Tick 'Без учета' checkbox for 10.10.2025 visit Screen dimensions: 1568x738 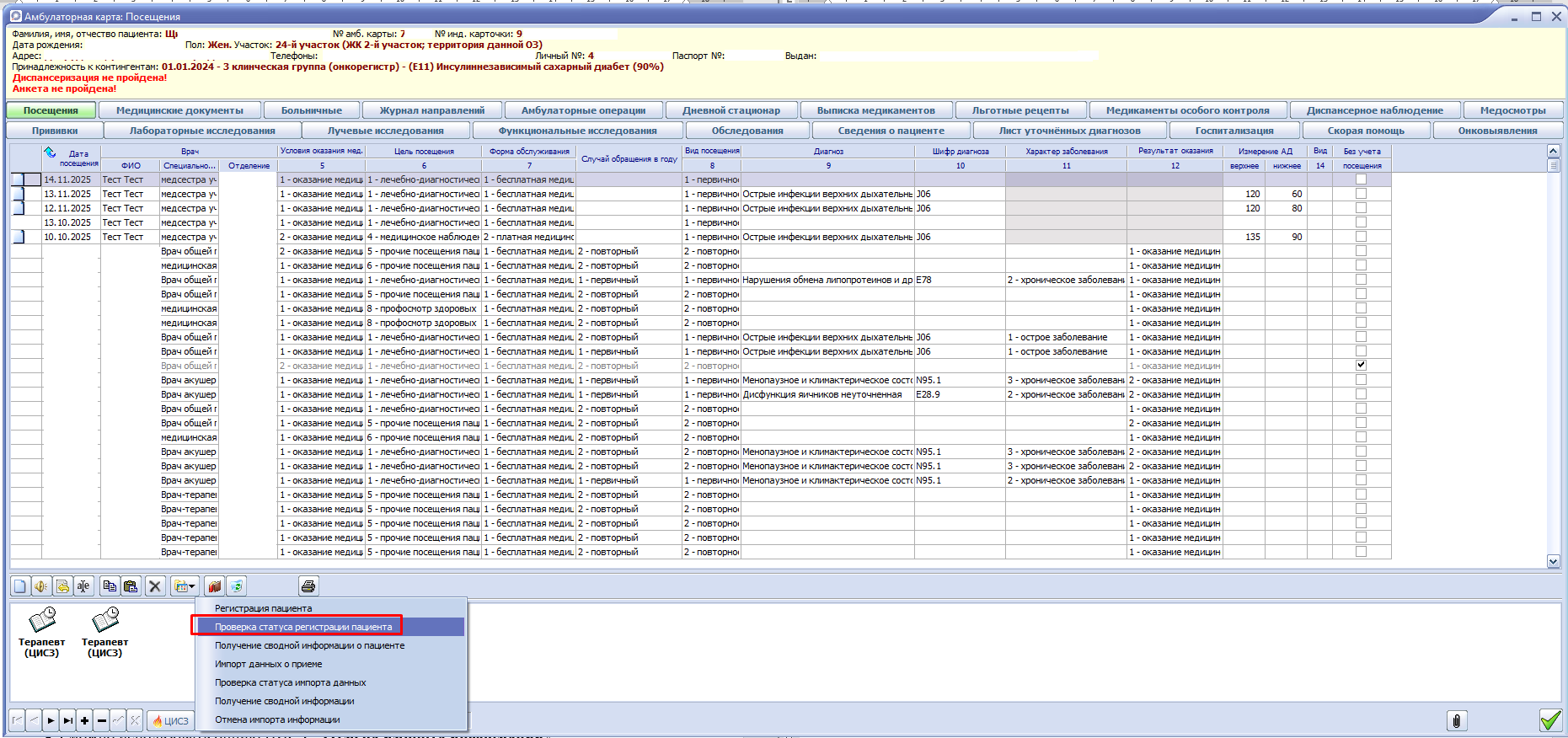click(x=1361, y=237)
